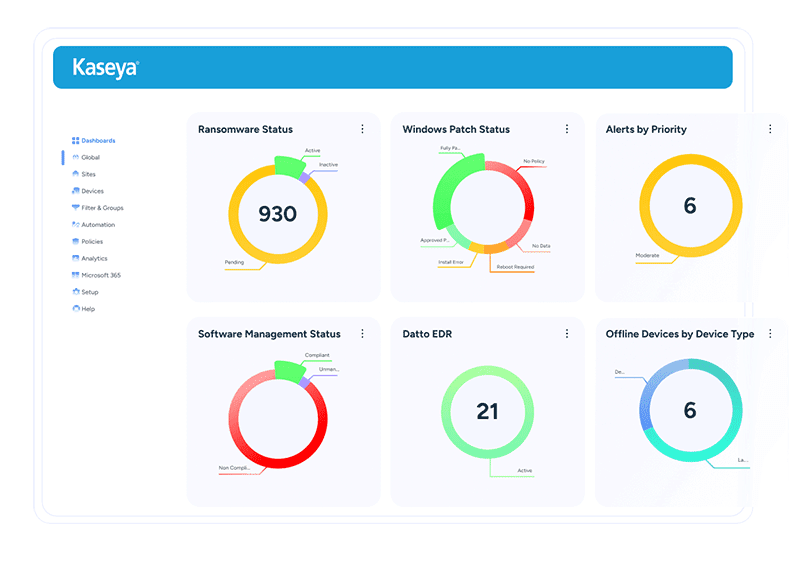The height and width of the screenshot is (579, 800).
Task: Click the Filter & Groups funnel icon
Action: click(x=75, y=208)
